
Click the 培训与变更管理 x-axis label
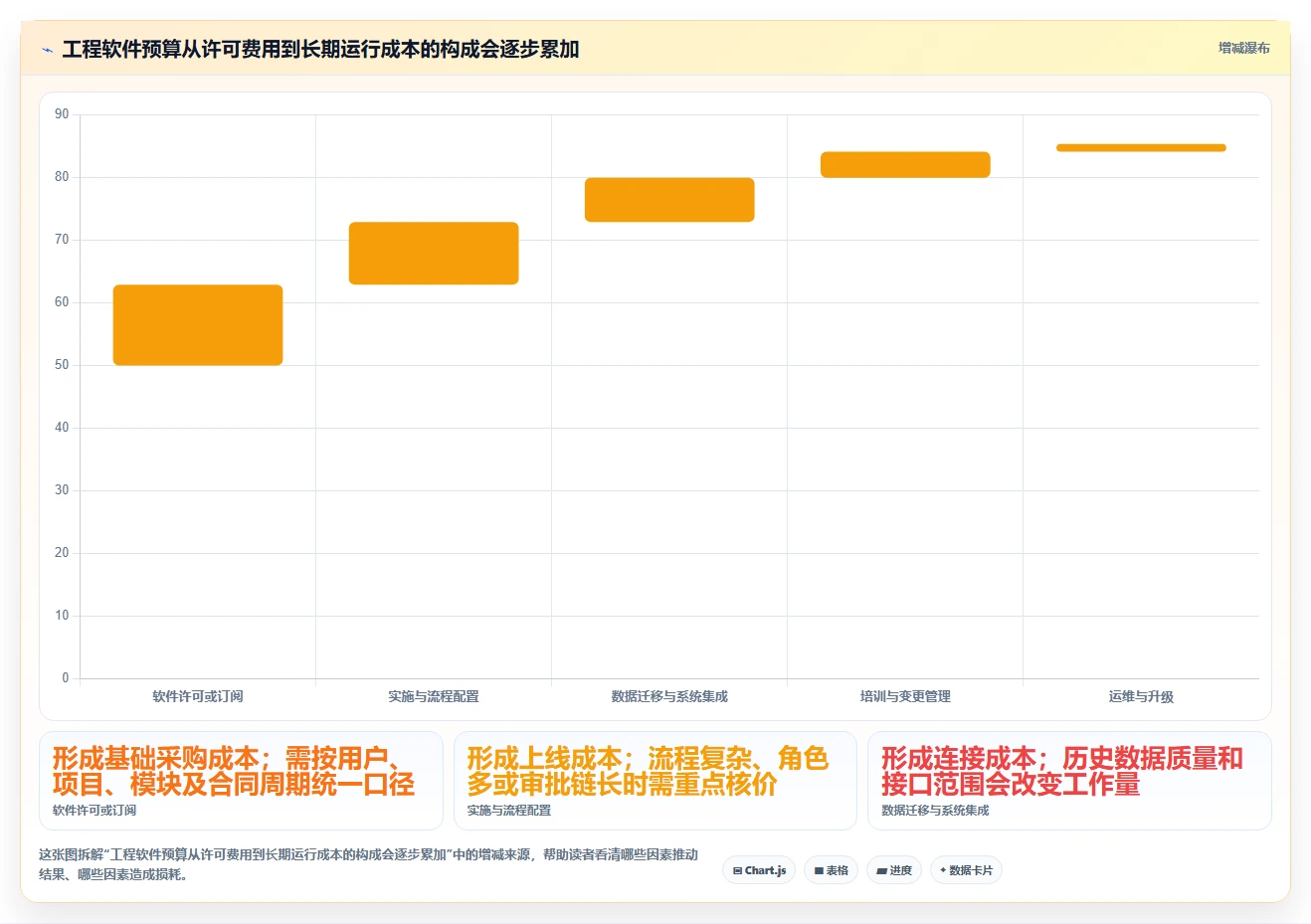click(x=905, y=696)
